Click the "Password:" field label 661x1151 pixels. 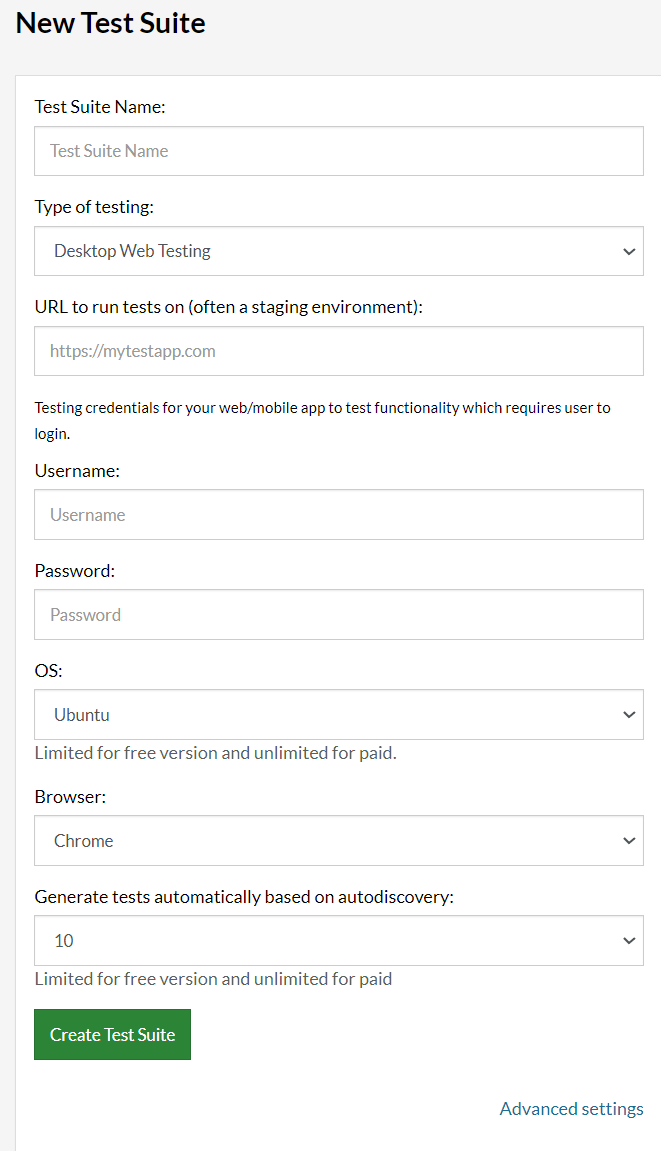(75, 570)
